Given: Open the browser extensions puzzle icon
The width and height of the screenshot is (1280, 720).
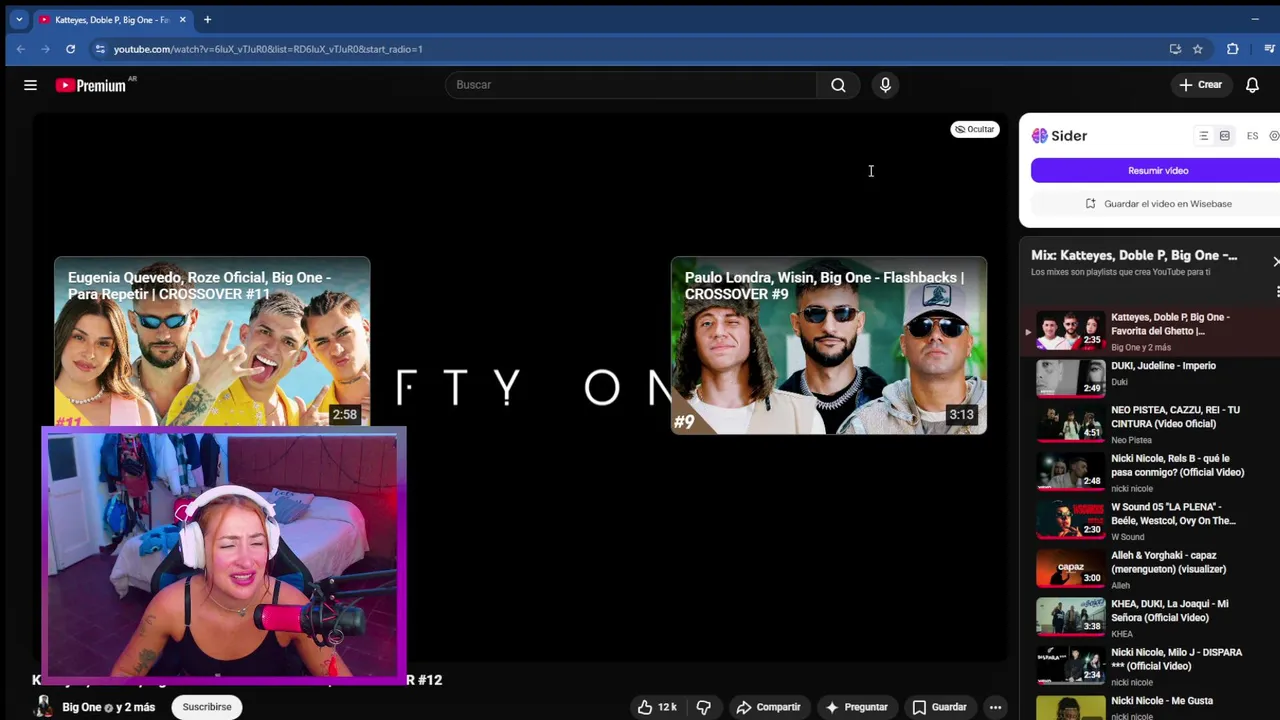Looking at the screenshot, I should [1232, 49].
